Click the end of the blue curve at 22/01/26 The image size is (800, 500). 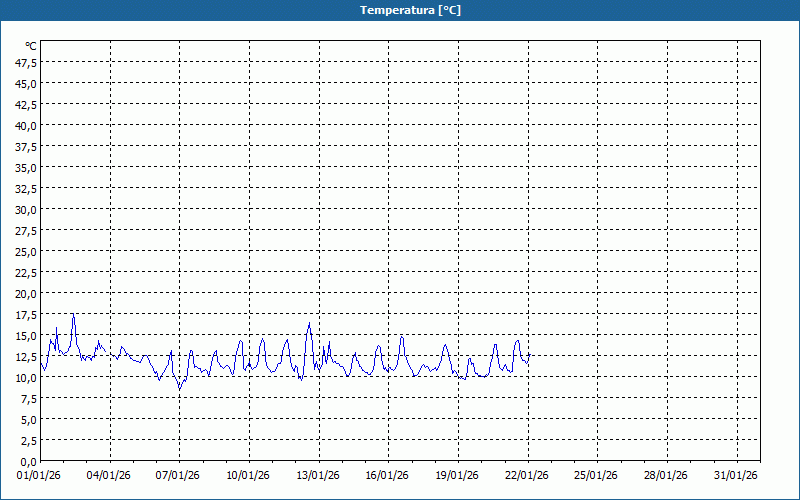pos(528,356)
